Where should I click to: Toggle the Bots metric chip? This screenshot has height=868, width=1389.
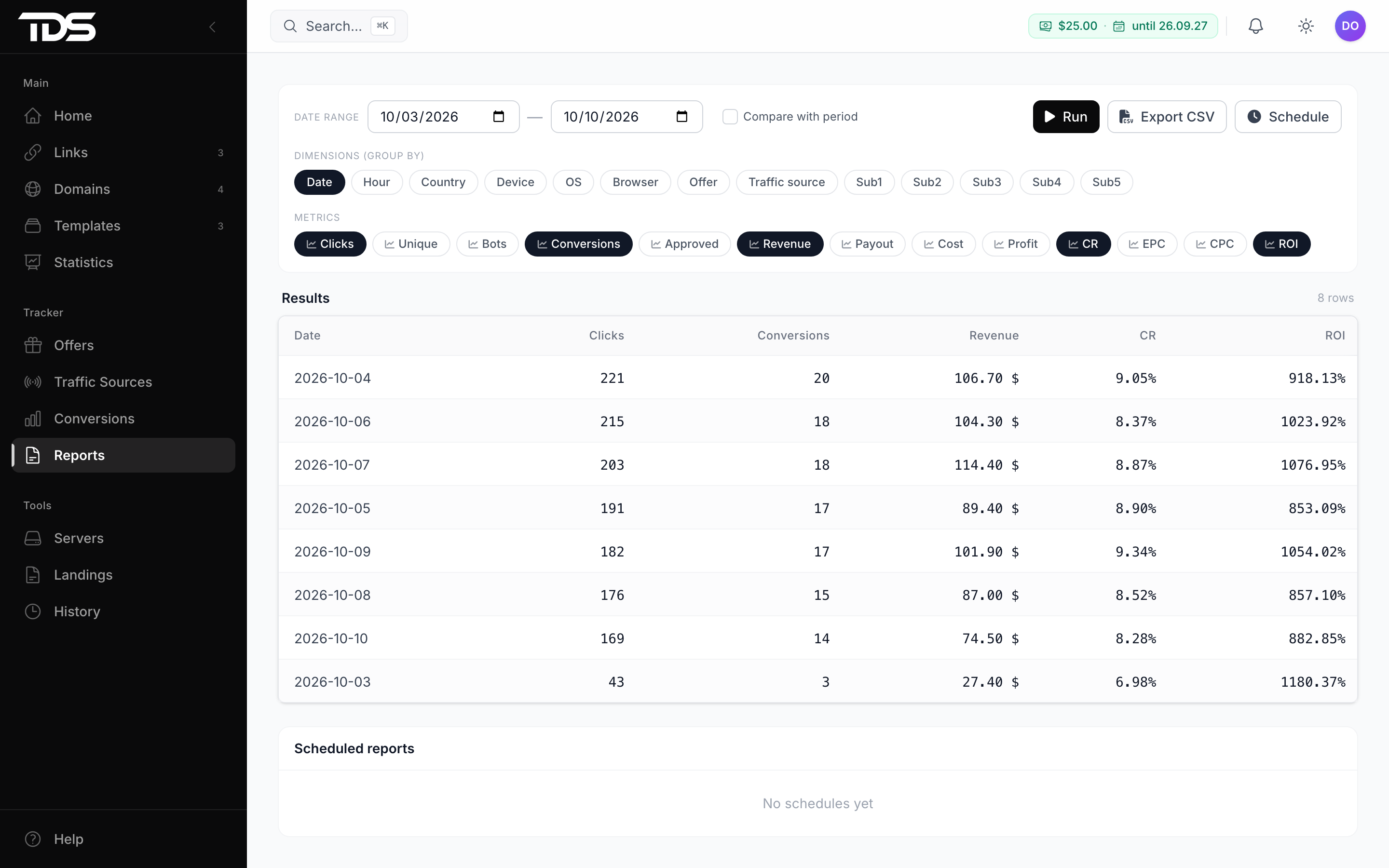click(487, 244)
